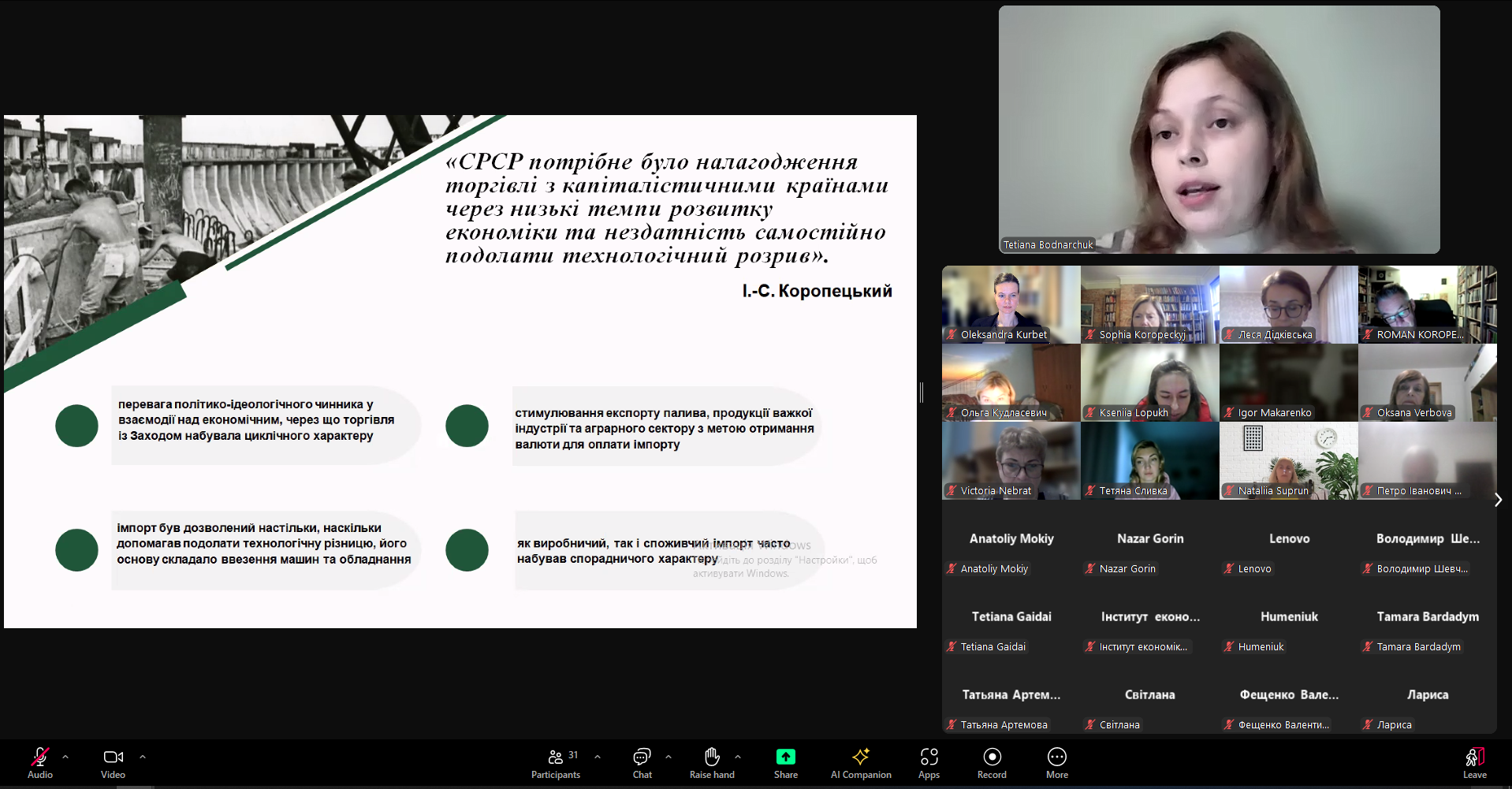This screenshot has width=1512, height=789.
Task: Start screen sharing with Share button
Action: click(x=785, y=762)
